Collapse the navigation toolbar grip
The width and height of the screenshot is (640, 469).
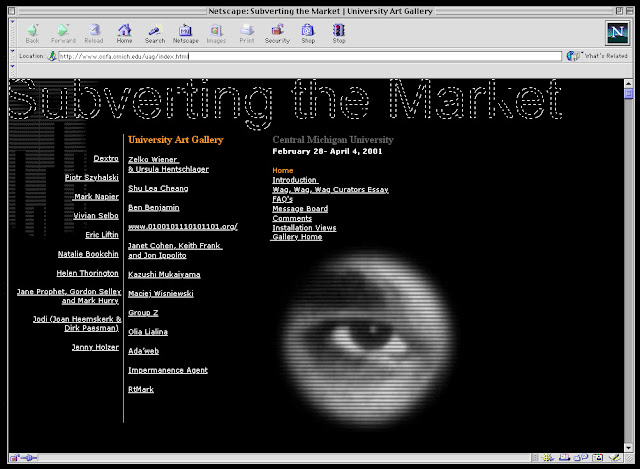12,33
